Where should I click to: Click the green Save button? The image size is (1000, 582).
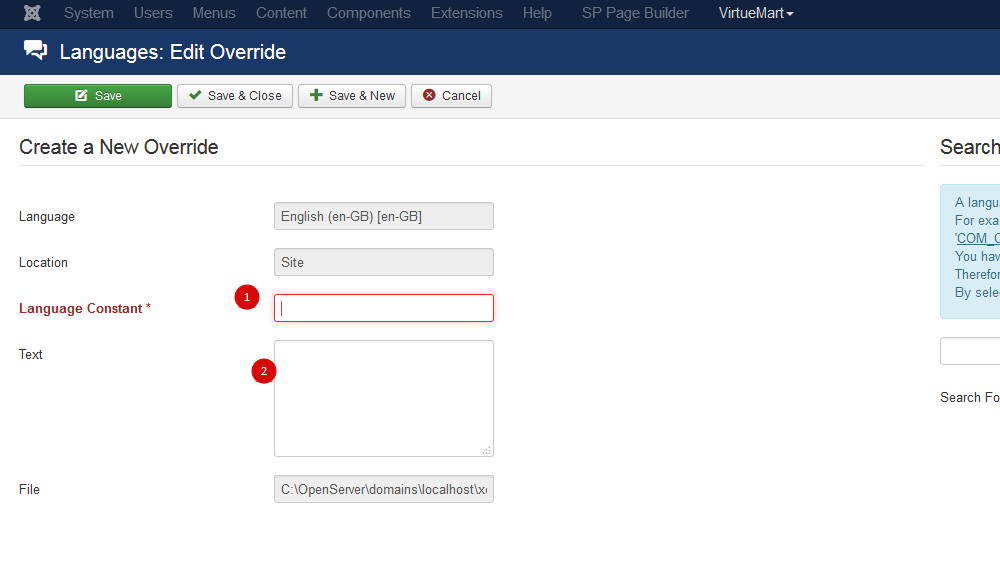pos(98,96)
